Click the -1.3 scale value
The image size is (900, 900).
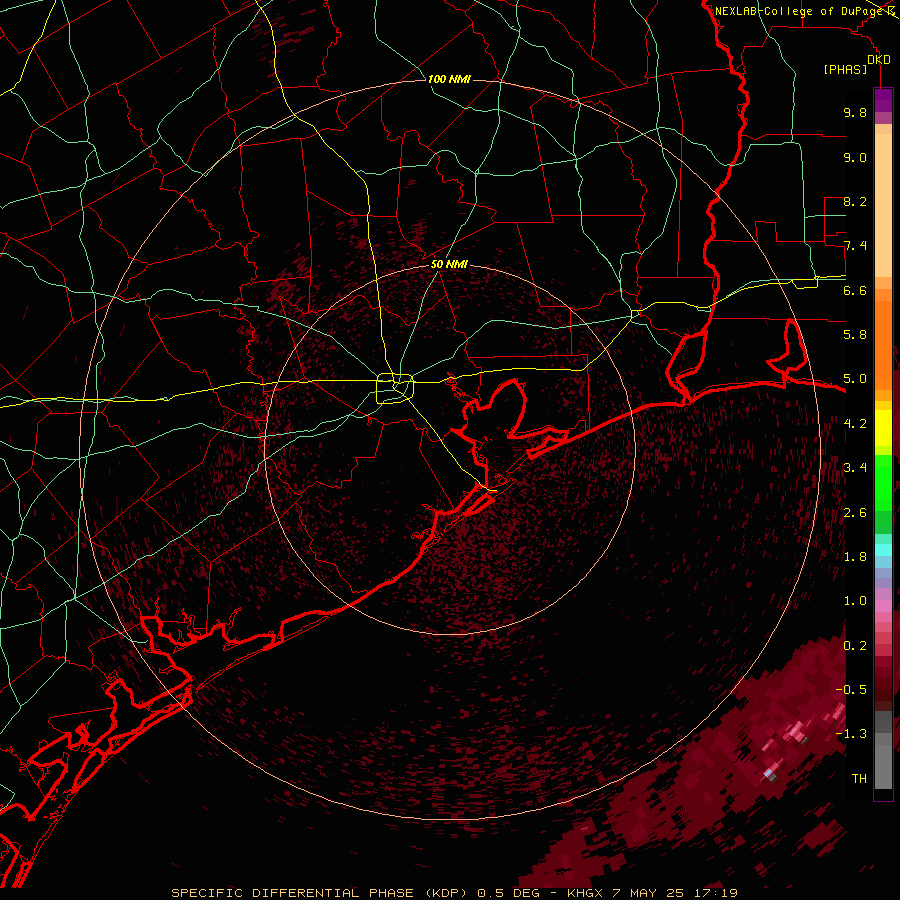851,734
